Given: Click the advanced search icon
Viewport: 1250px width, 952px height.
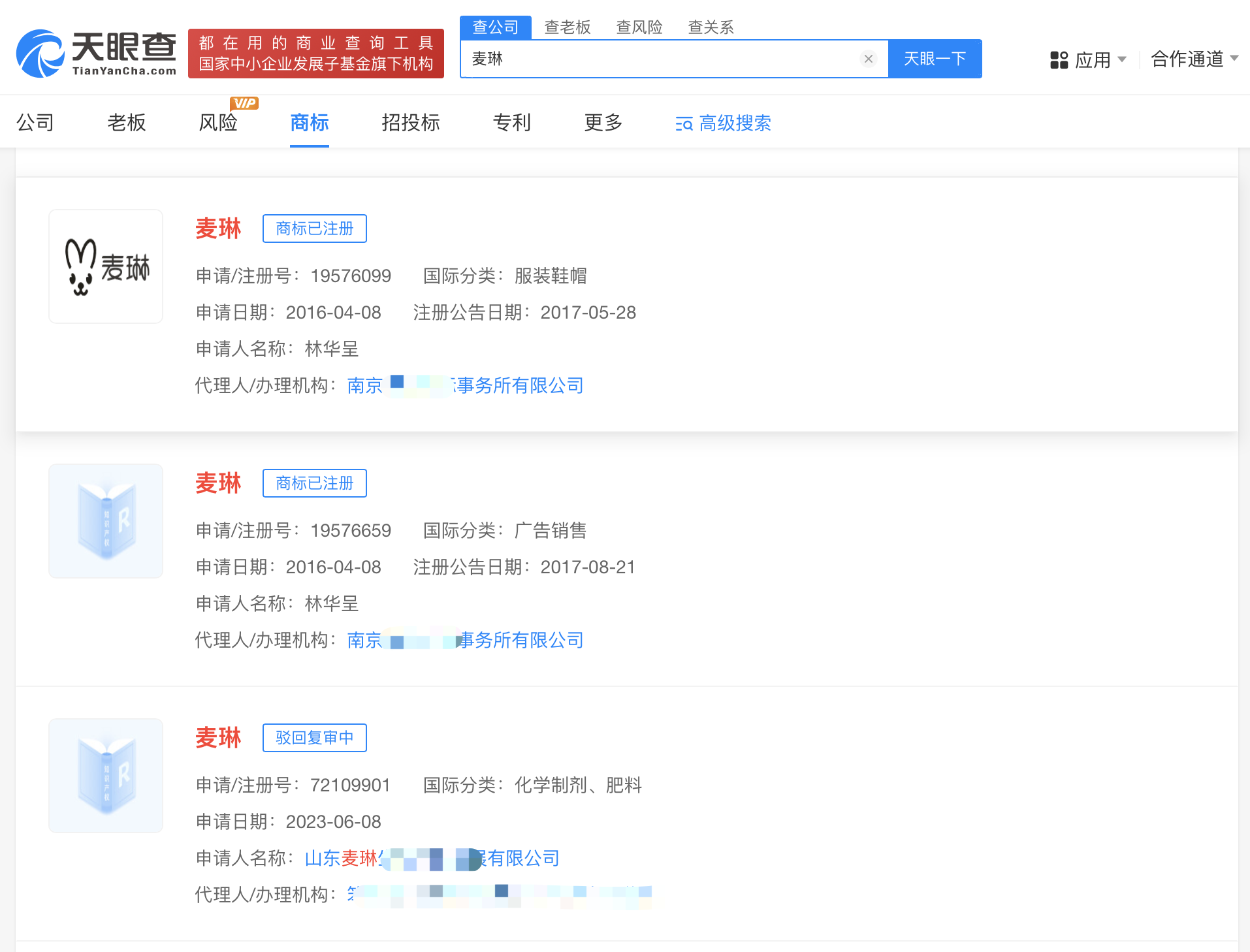Looking at the screenshot, I should click(x=684, y=123).
